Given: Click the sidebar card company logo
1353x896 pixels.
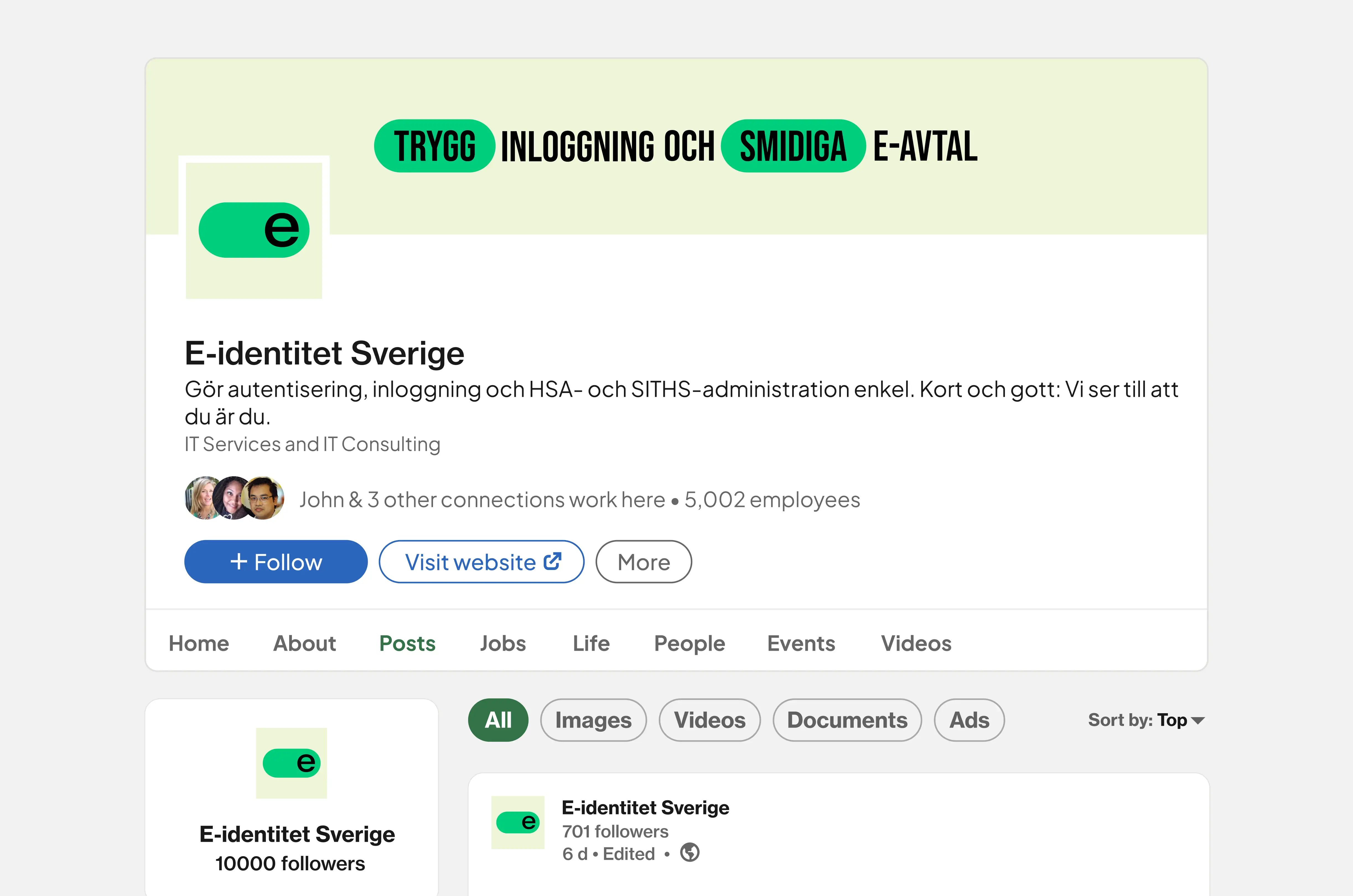Looking at the screenshot, I should (292, 763).
